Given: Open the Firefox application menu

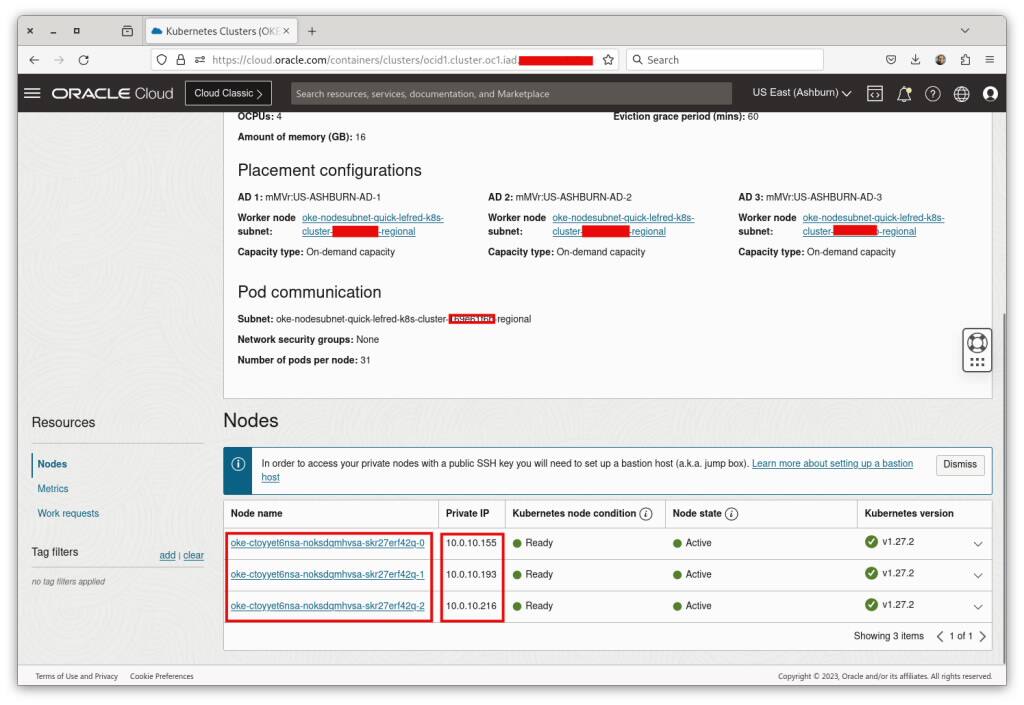Looking at the screenshot, I should [990, 60].
